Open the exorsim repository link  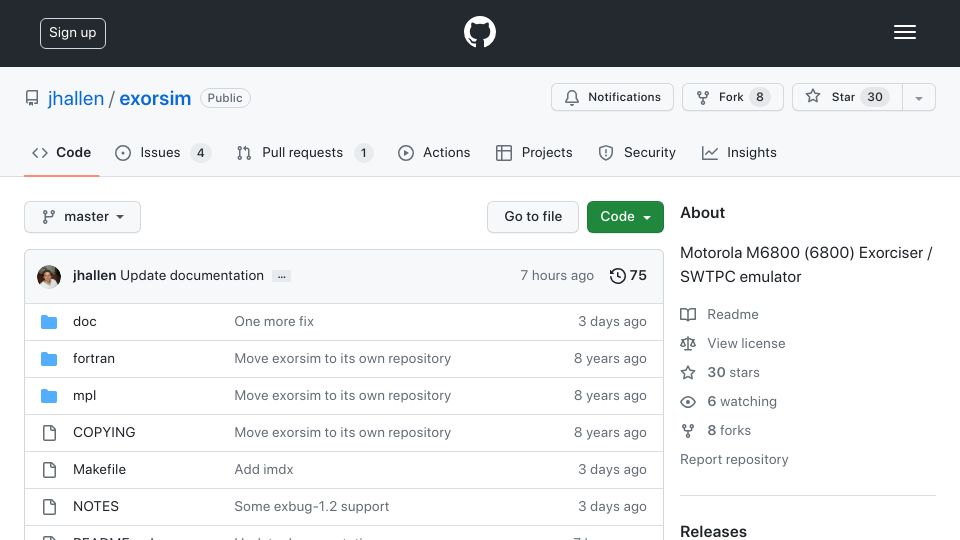point(155,98)
